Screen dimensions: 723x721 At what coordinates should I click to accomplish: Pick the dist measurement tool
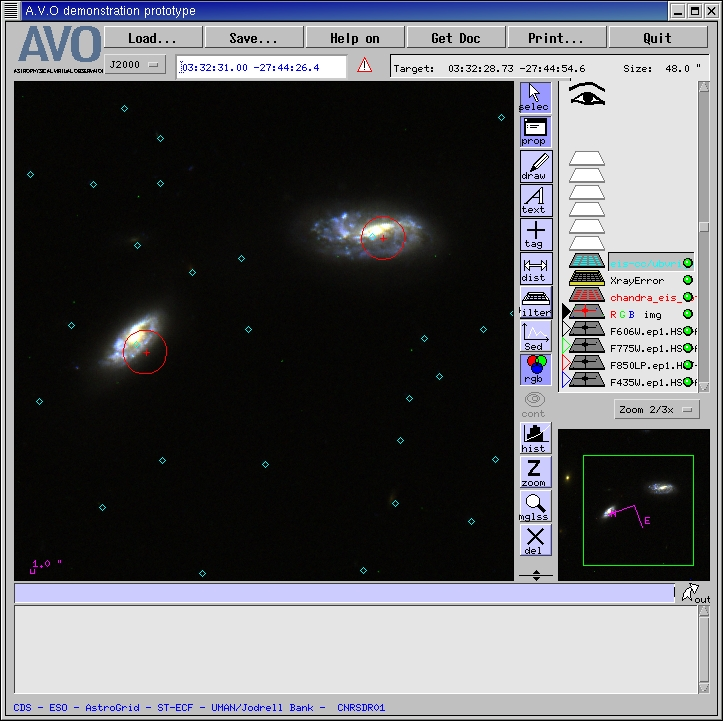[x=535, y=268]
